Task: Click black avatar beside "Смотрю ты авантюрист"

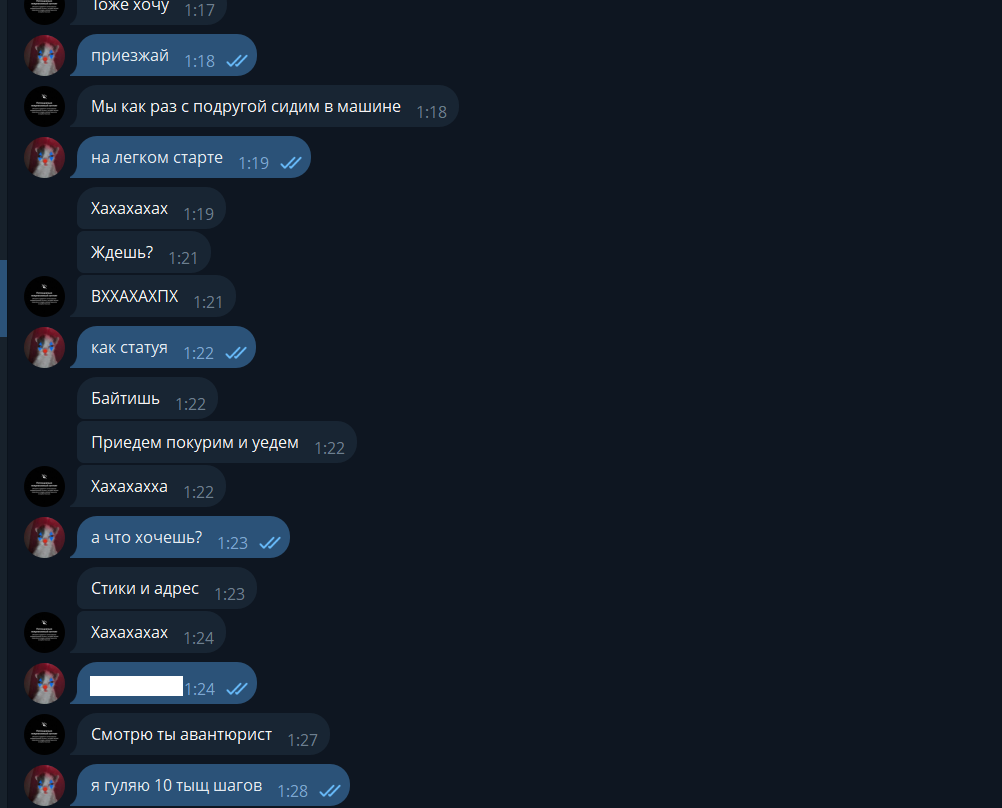Action: pos(45,734)
